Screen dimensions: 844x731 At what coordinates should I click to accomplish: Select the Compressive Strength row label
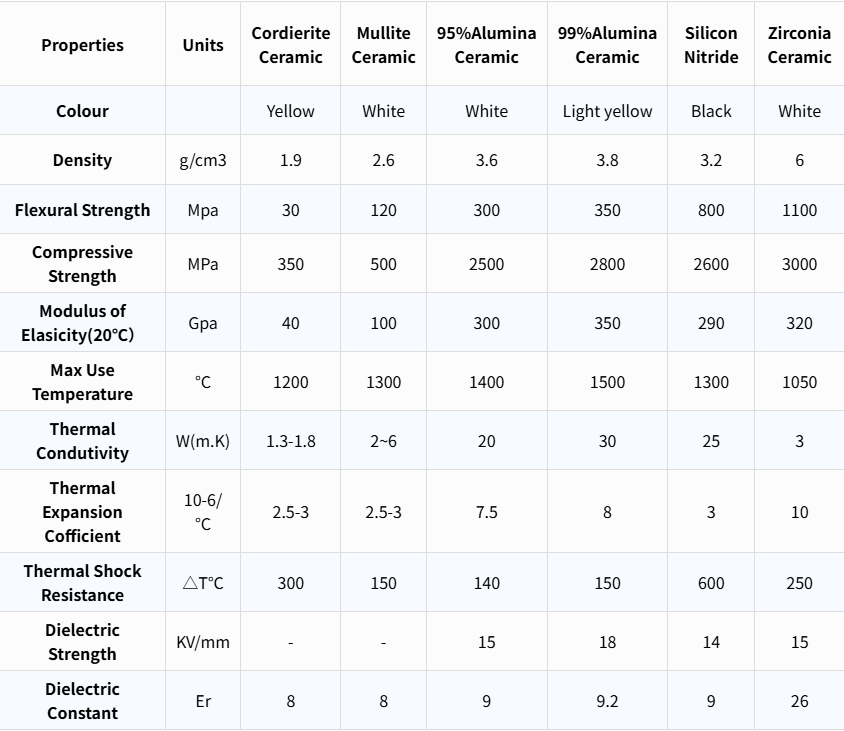pos(83,264)
